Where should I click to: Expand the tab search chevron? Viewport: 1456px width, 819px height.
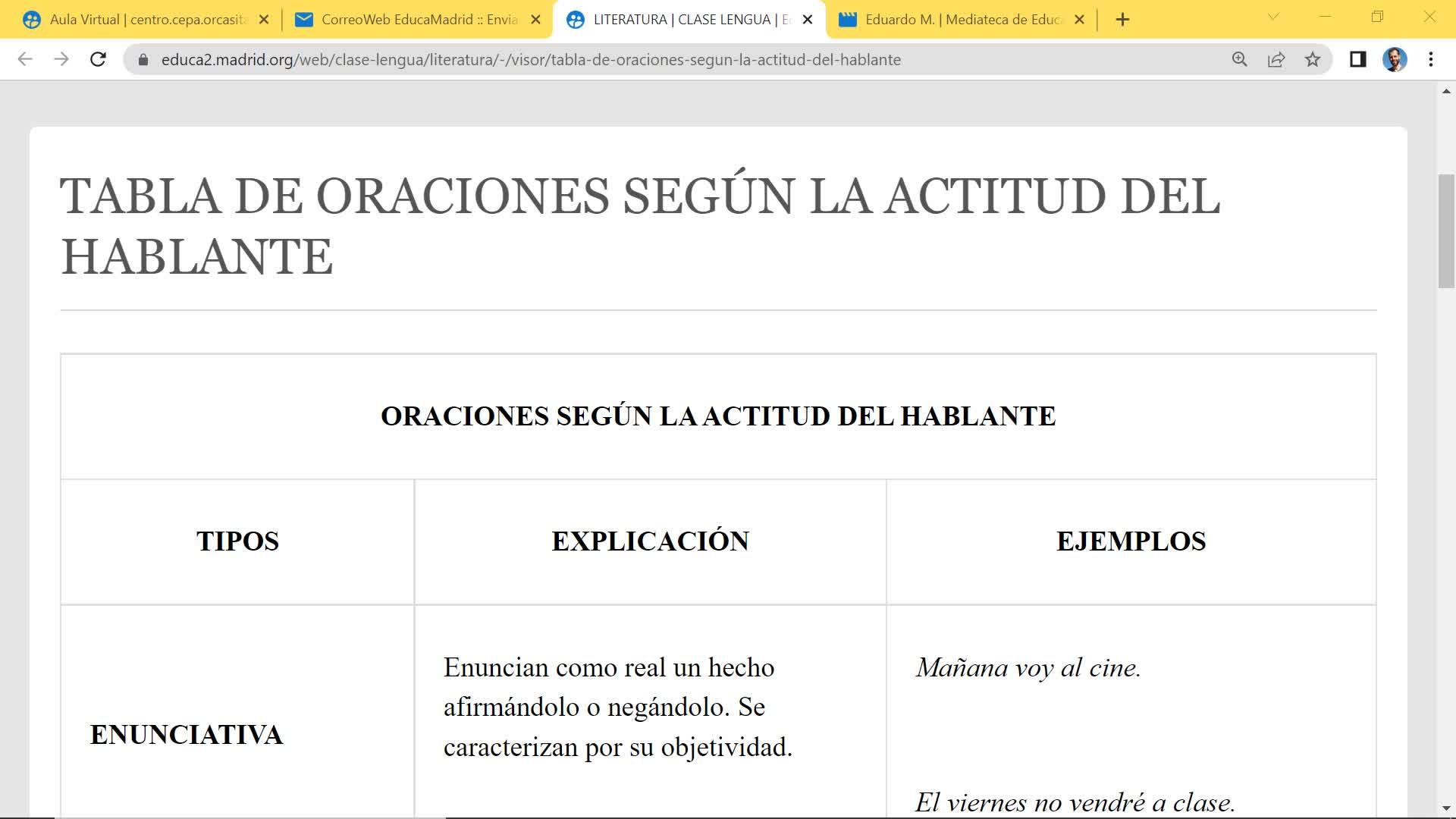point(1273,17)
